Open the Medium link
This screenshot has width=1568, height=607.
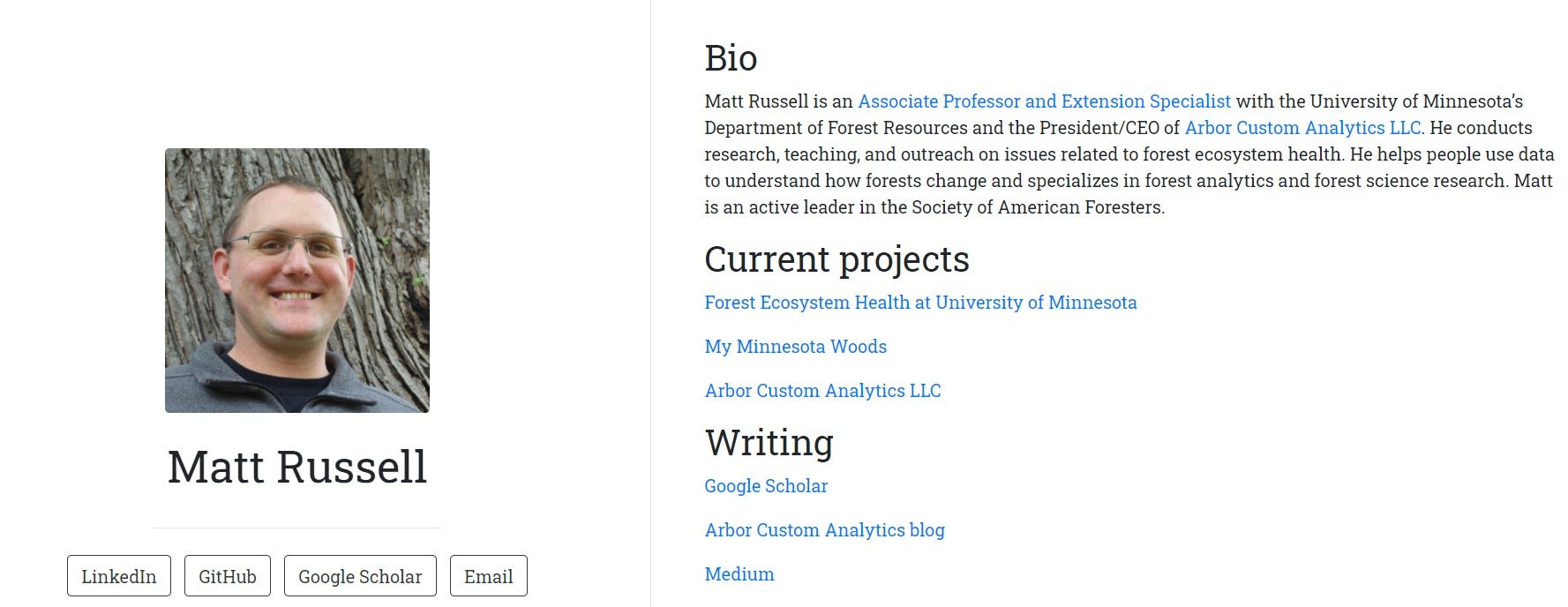739,574
